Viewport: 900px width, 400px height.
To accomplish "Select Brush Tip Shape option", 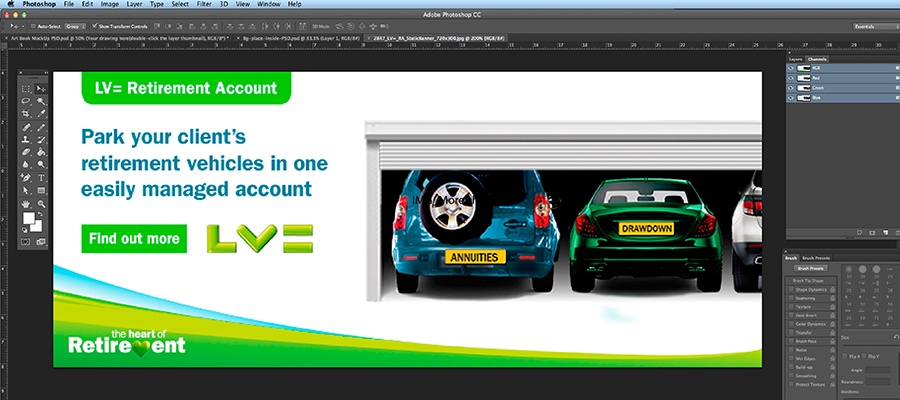I will pyautogui.click(x=809, y=281).
